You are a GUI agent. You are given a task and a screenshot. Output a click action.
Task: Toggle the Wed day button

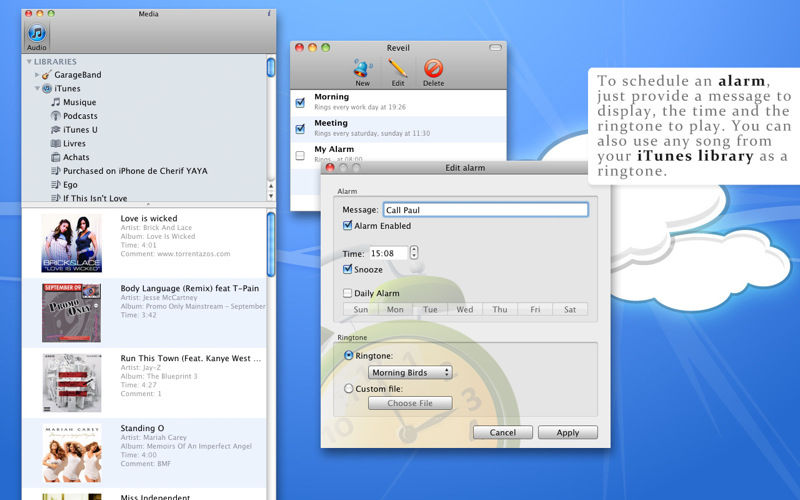tap(465, 309)
